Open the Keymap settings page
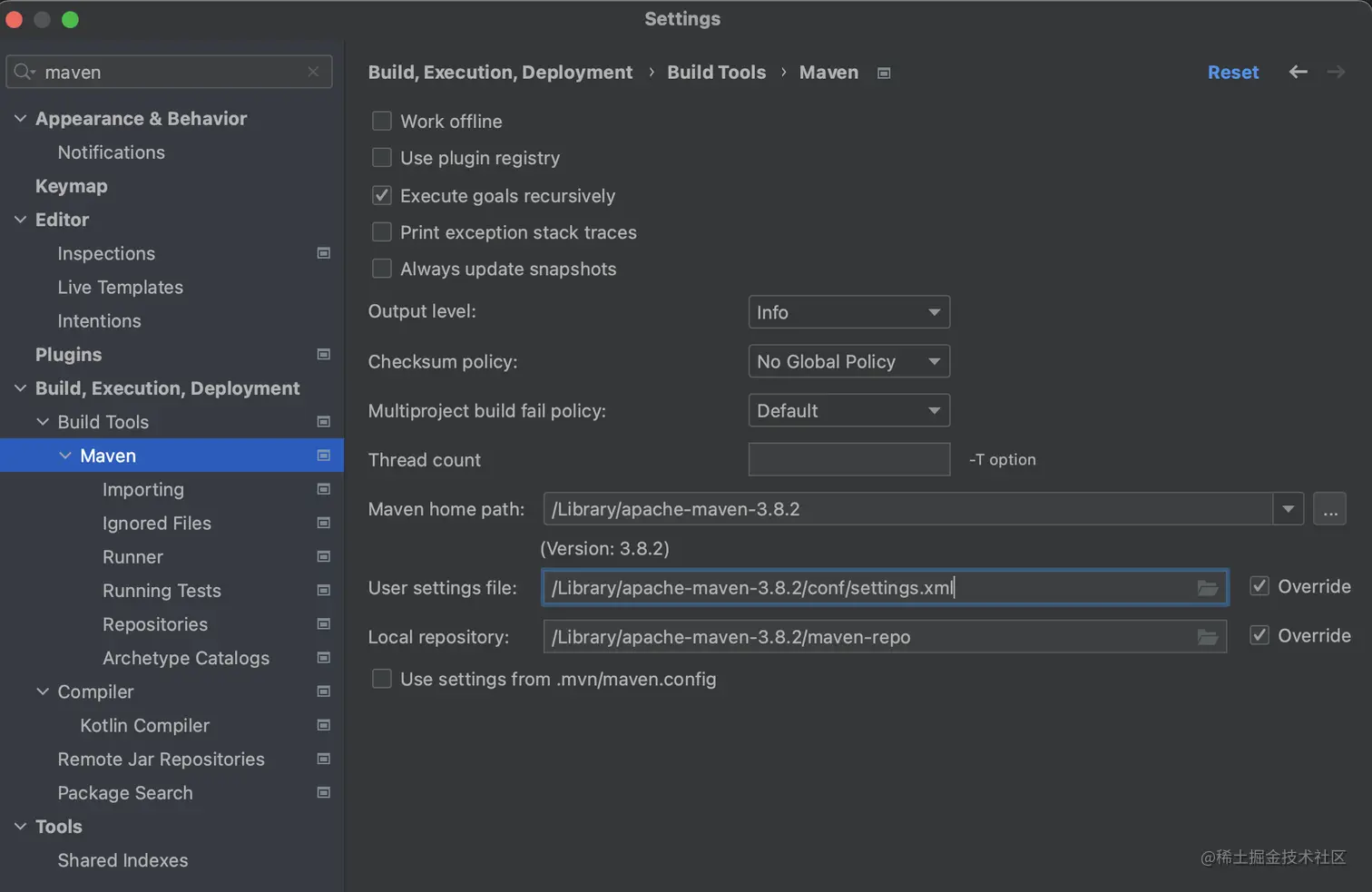Screen dimensions: 1372x892 [72, 186]
